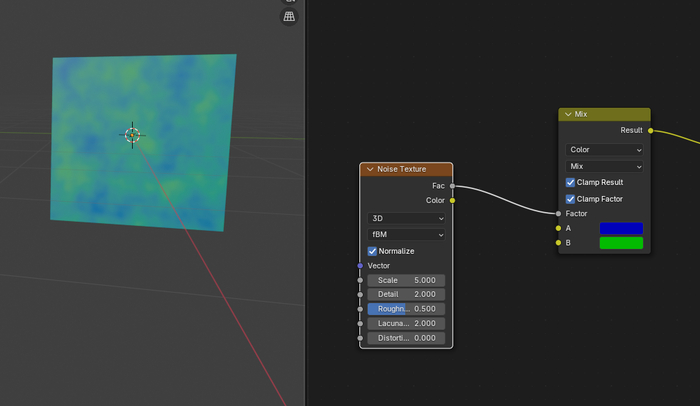Viewport: 700px width, 406px height.
Task: Open the 3D dimensions dropdown
Action: [x=406, y=218]
